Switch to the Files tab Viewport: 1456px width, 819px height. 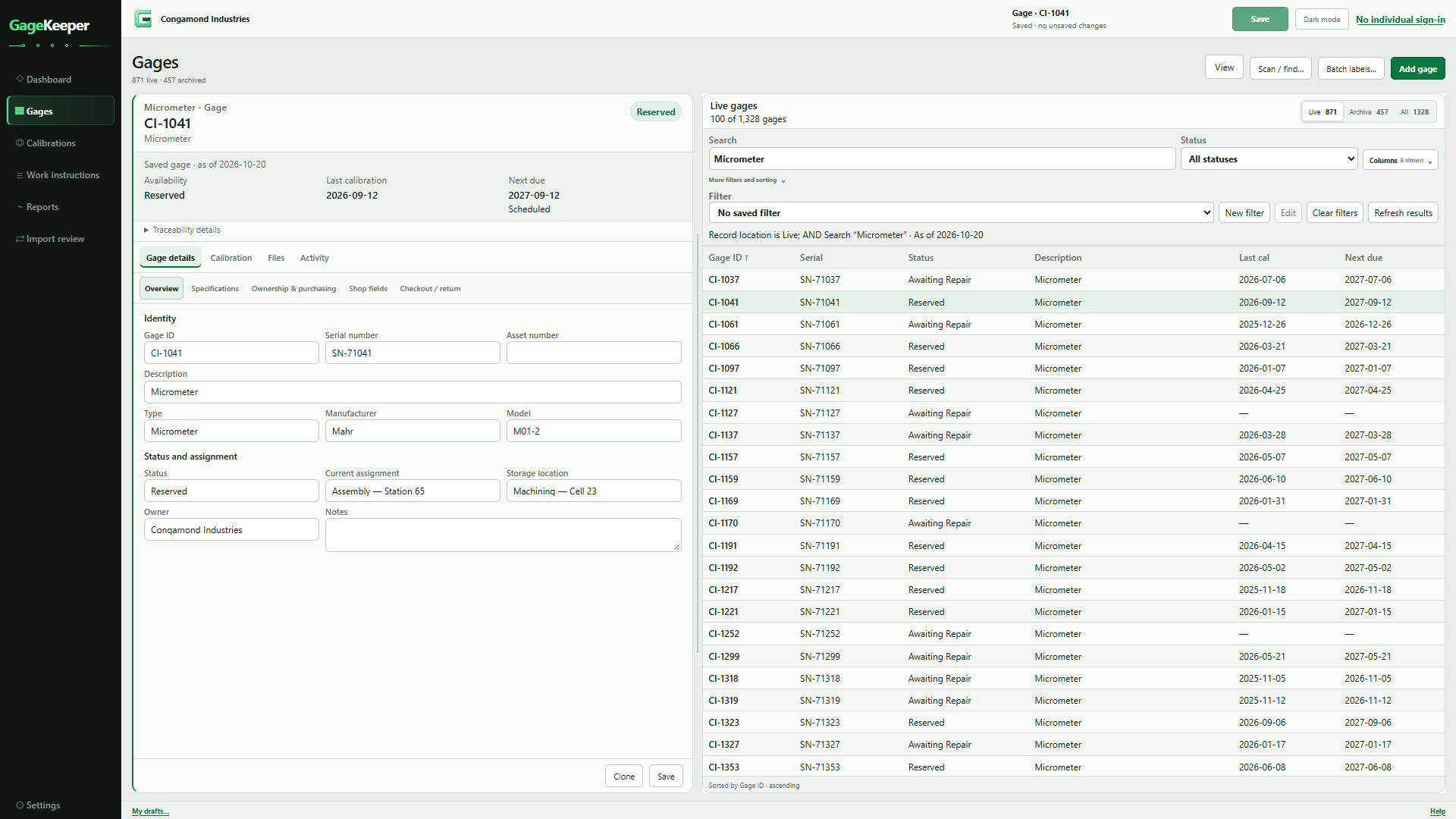click(x=276, y=258)
